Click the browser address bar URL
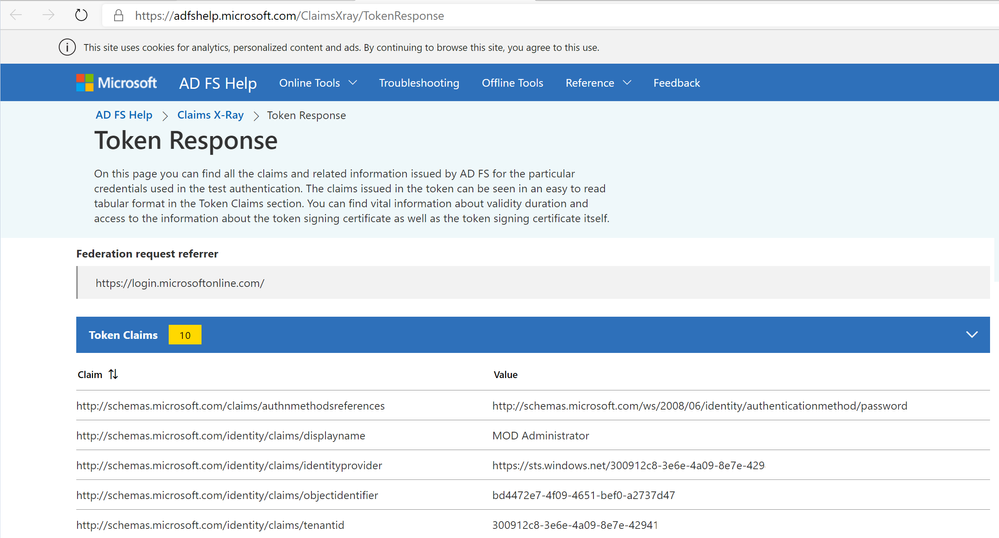The height and width of the screenshot is (538, 999). point(289,15)
